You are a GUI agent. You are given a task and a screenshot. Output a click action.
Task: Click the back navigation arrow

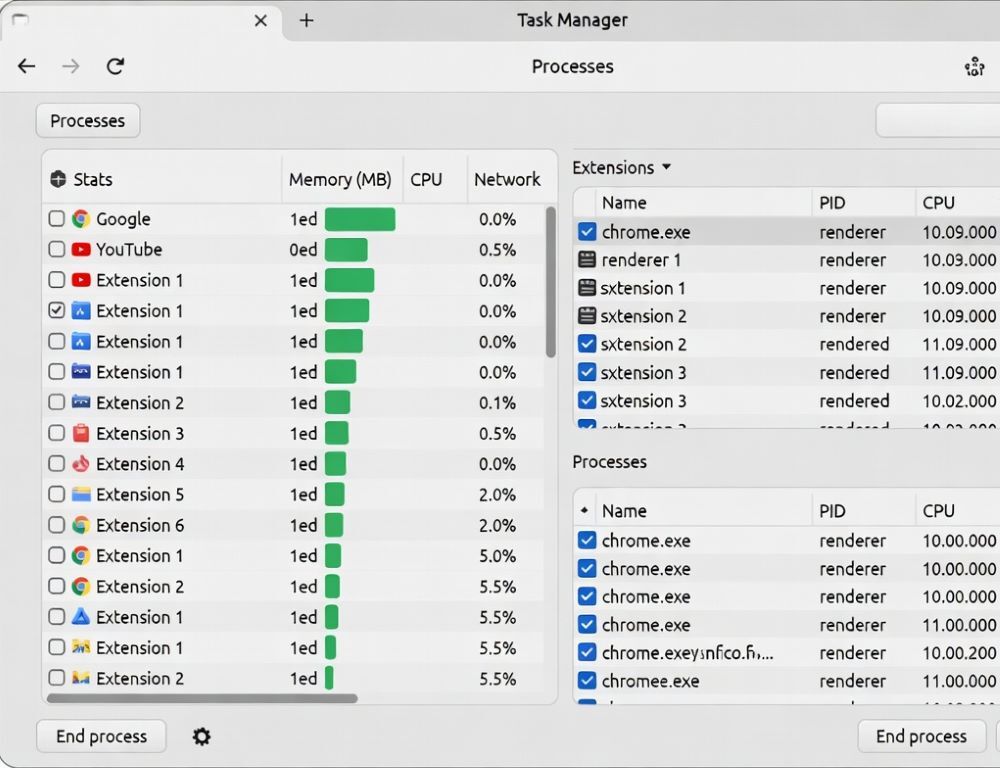click(x=26, y=66)
